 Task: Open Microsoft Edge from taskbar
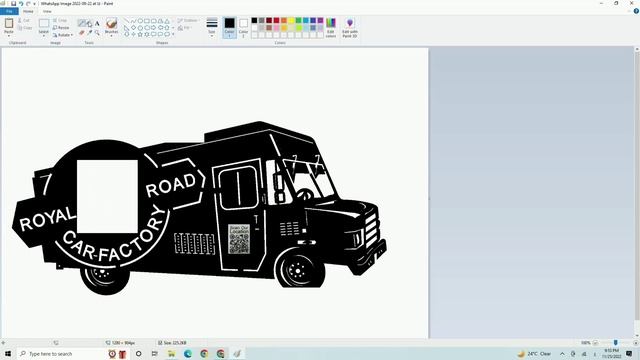pos(188,353)
